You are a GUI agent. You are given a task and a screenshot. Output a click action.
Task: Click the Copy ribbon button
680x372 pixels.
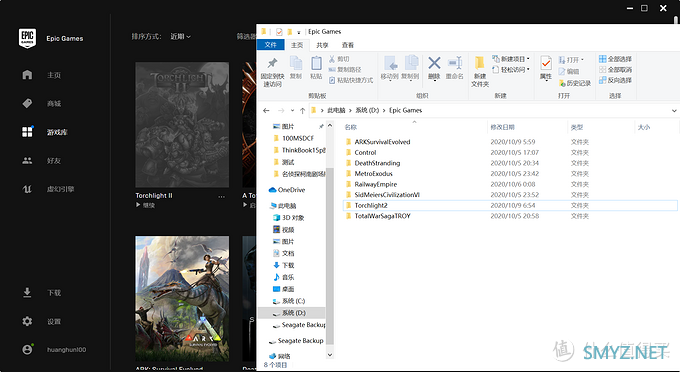click(296, 68)
